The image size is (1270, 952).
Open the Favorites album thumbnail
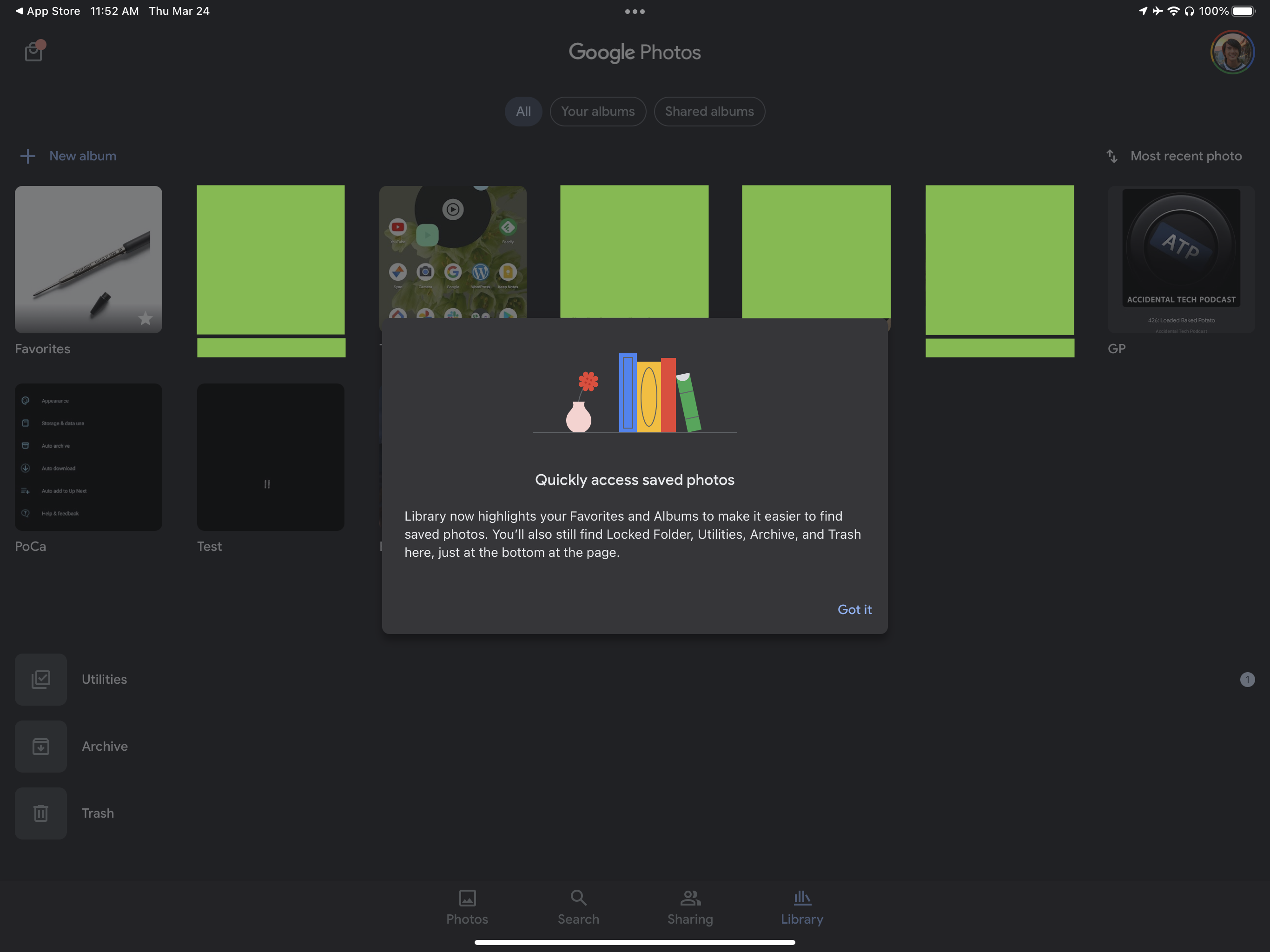click(88, 259)
